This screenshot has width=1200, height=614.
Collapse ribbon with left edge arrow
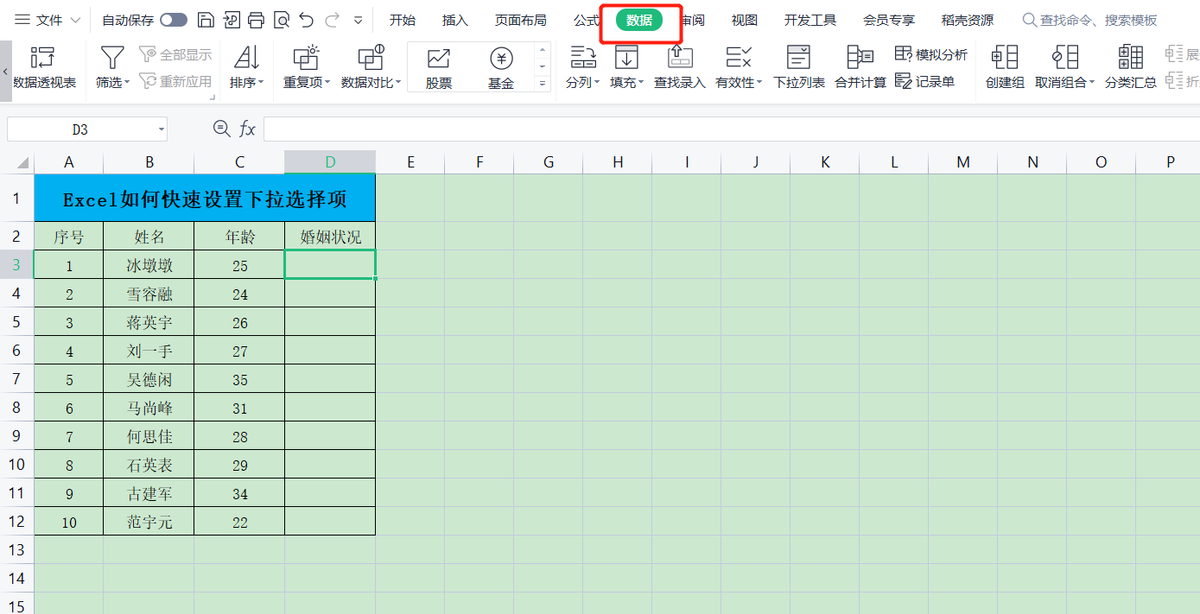tap(4, 70)
